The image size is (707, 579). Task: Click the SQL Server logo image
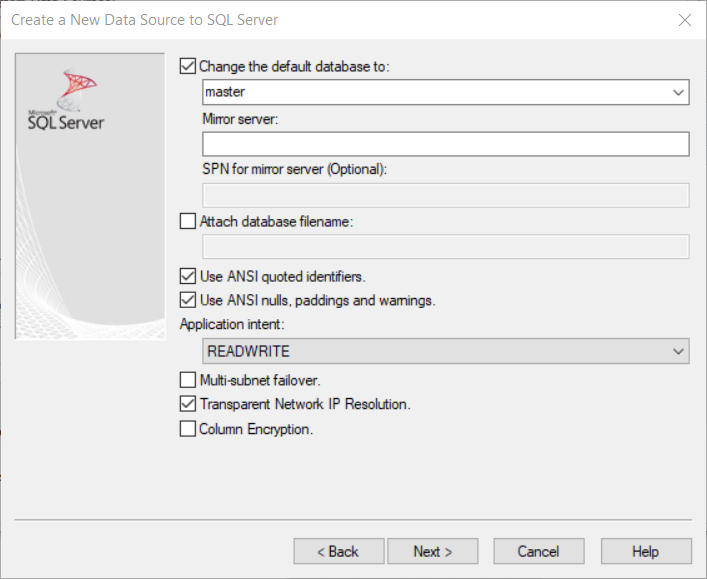66,100
